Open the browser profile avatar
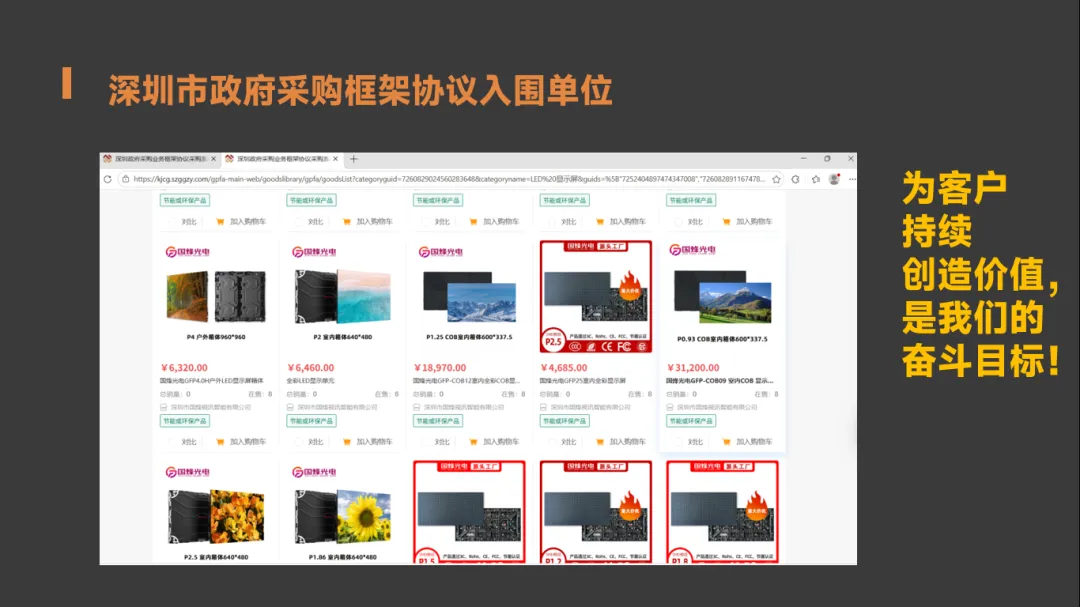The width and height of the screenshot is (1080, 607). pos(834,179)
